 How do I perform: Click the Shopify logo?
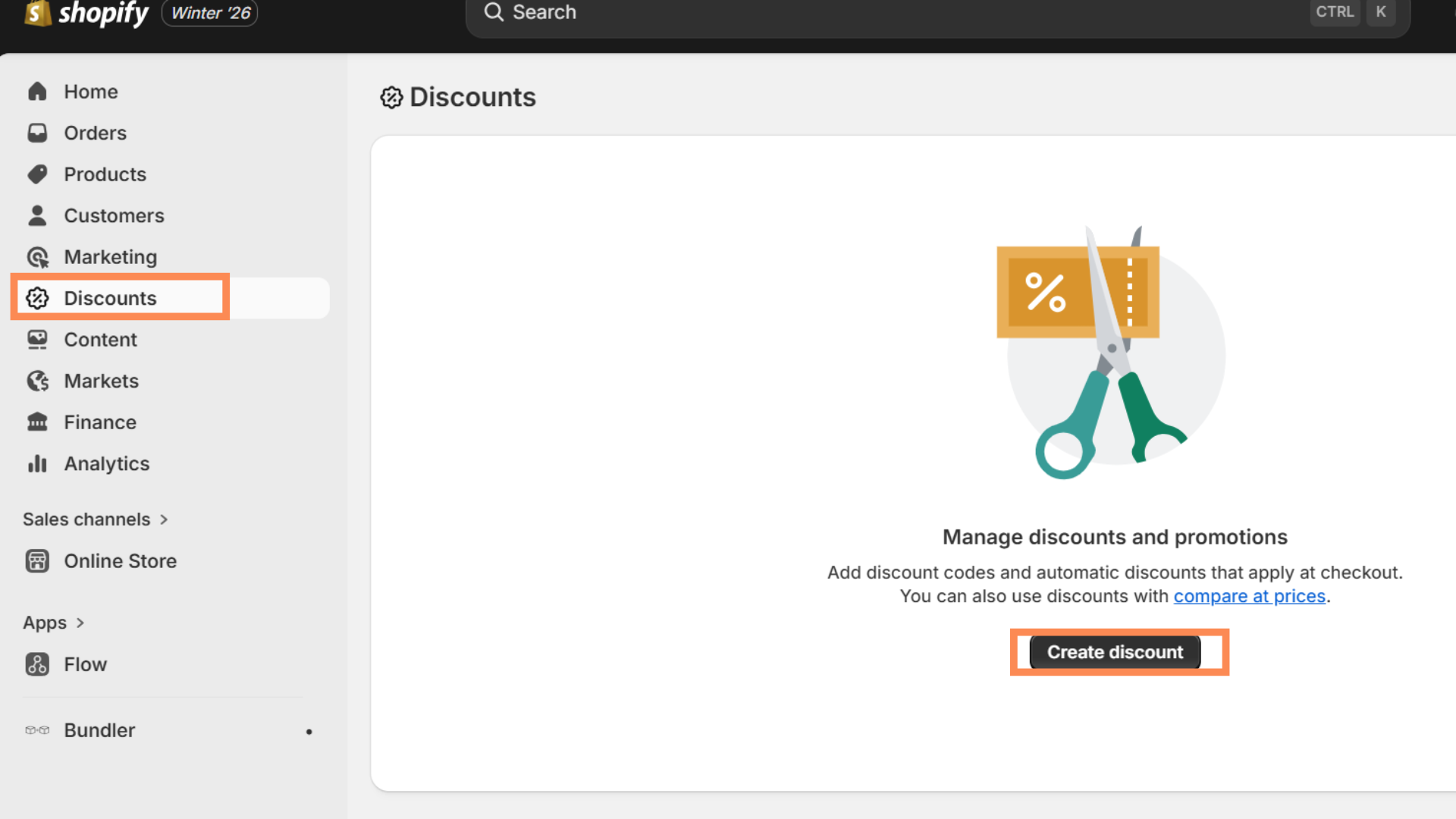(86, 13)
